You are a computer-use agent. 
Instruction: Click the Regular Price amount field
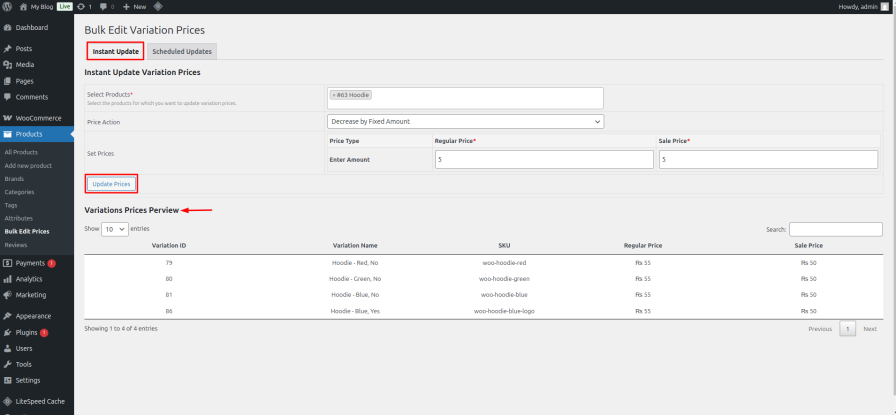point(543,160)
